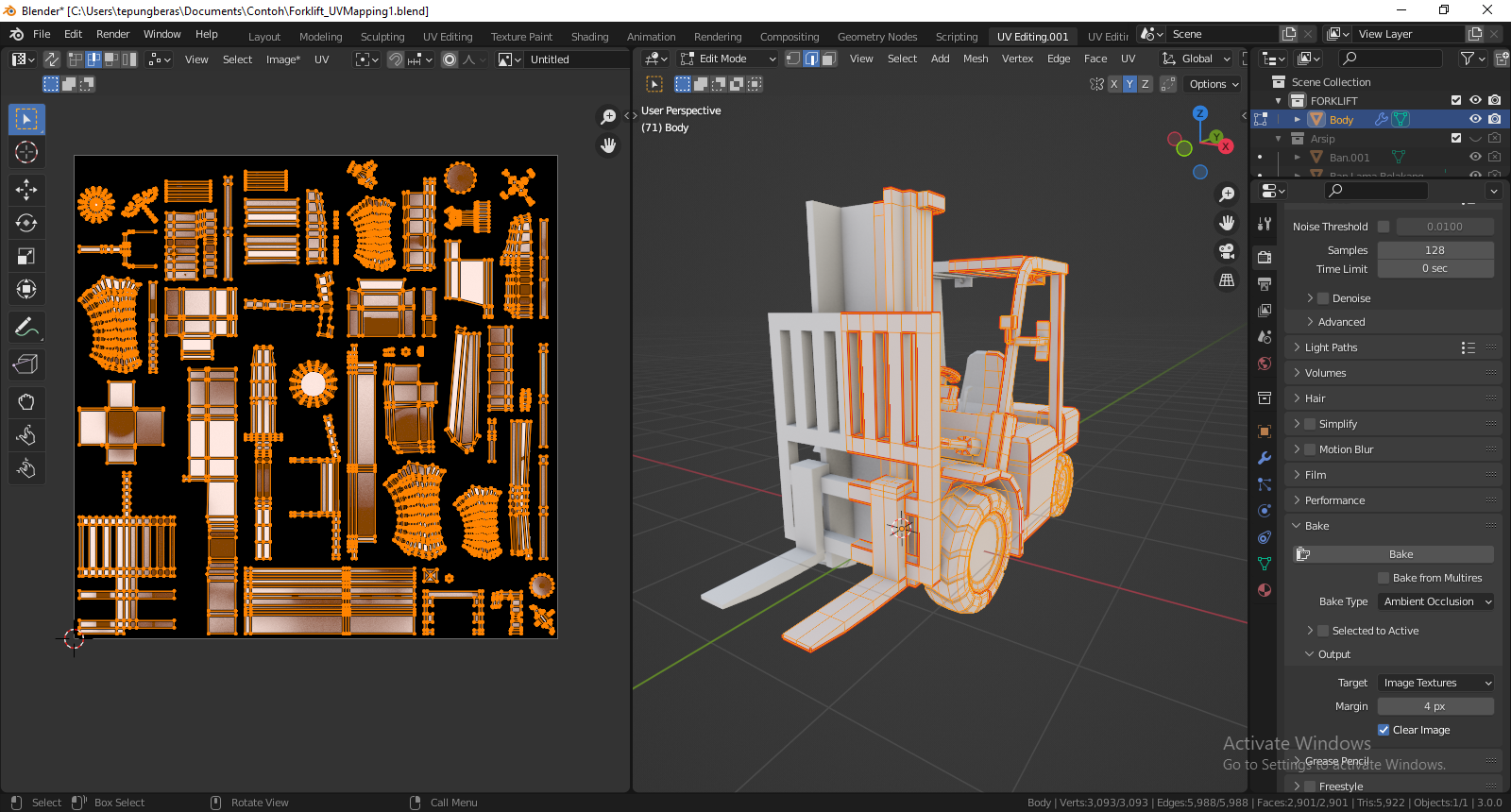
Task: Open the Image* menu in UV editor
Action: click(x=282, y=59)
